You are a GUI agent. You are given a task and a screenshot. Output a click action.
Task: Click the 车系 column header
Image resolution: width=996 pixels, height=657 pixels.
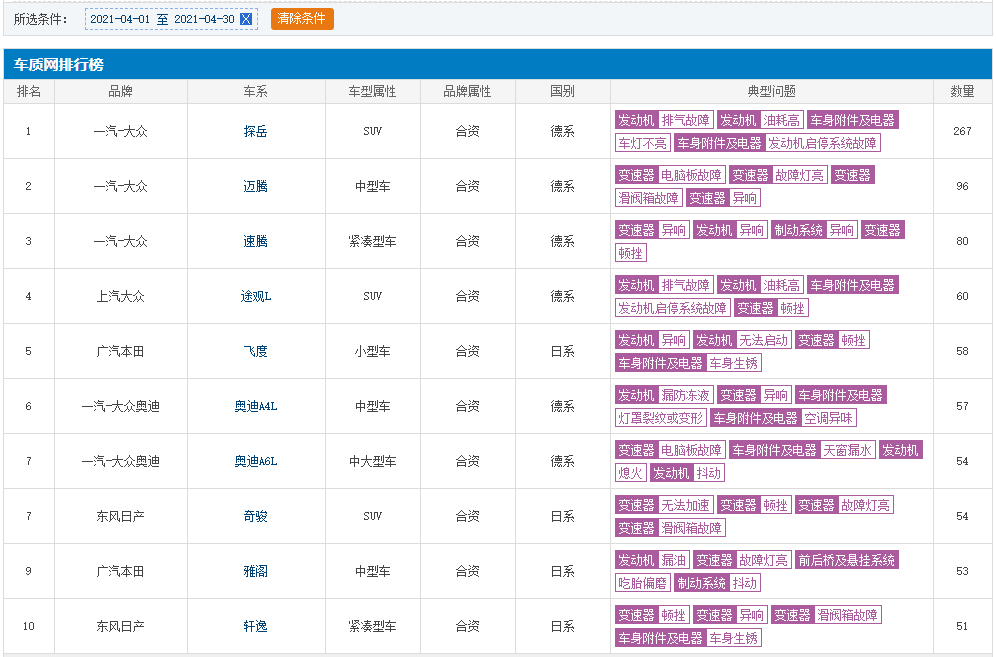point(255,91)
